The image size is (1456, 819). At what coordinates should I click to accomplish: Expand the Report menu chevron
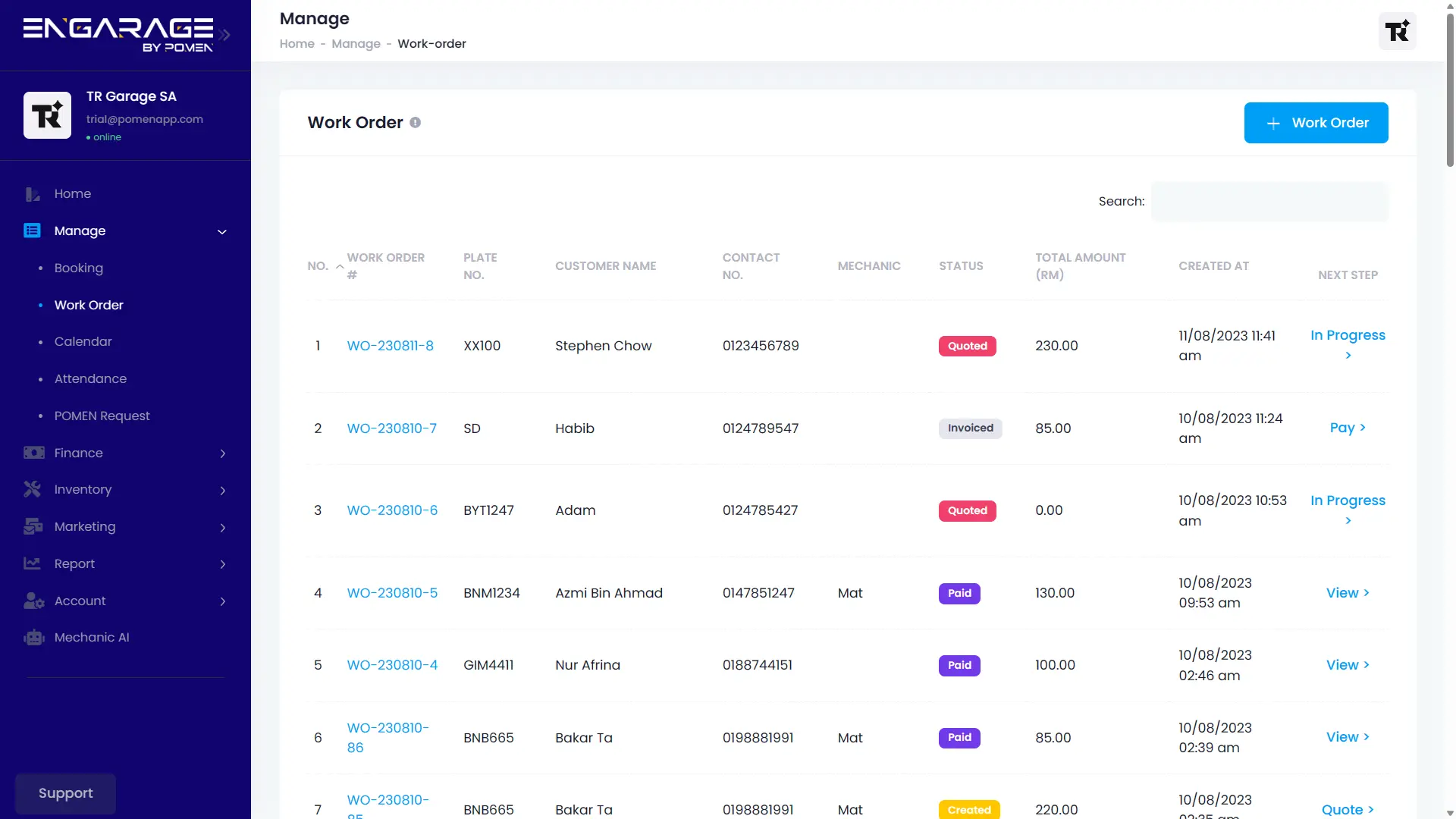[223, 564]
